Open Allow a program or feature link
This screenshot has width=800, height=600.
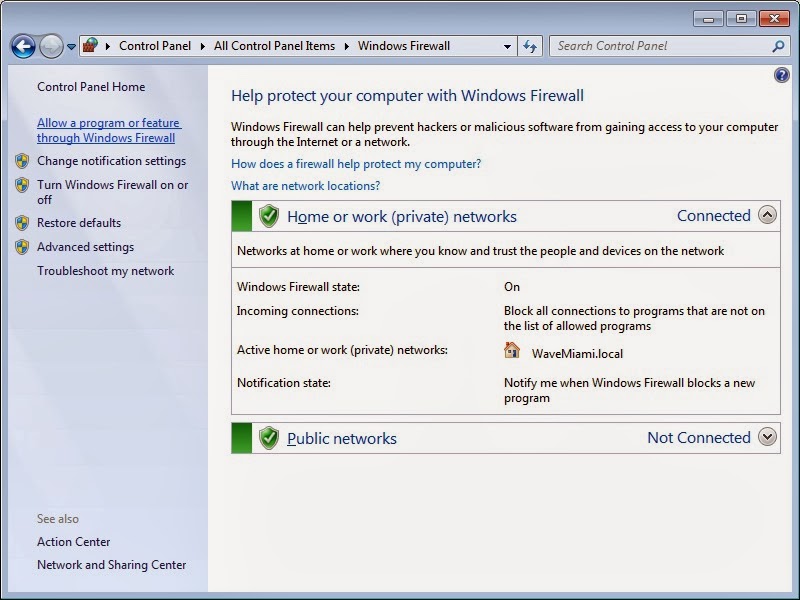[109, 130]
